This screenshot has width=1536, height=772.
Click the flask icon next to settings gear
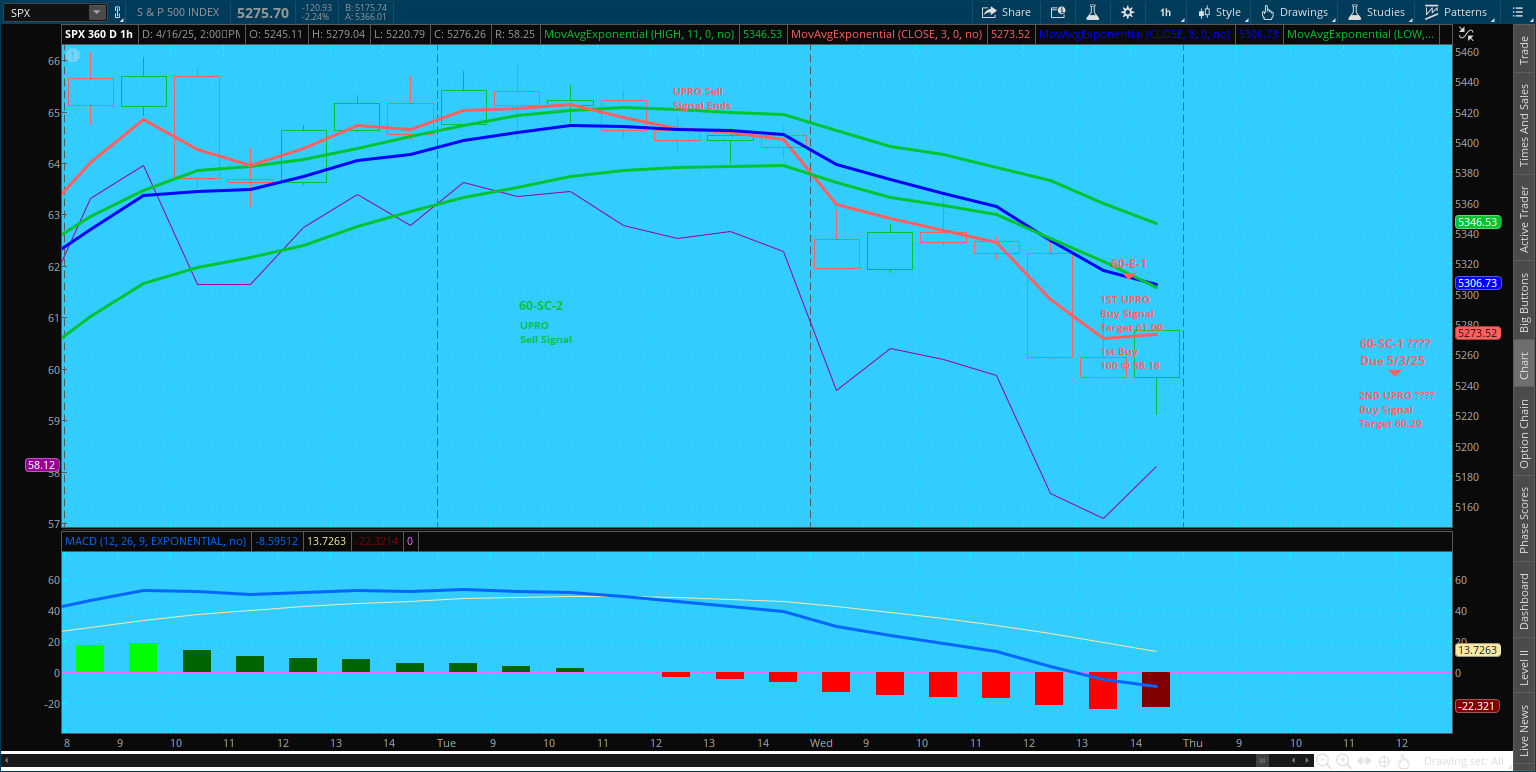(x=1093, y=12)
